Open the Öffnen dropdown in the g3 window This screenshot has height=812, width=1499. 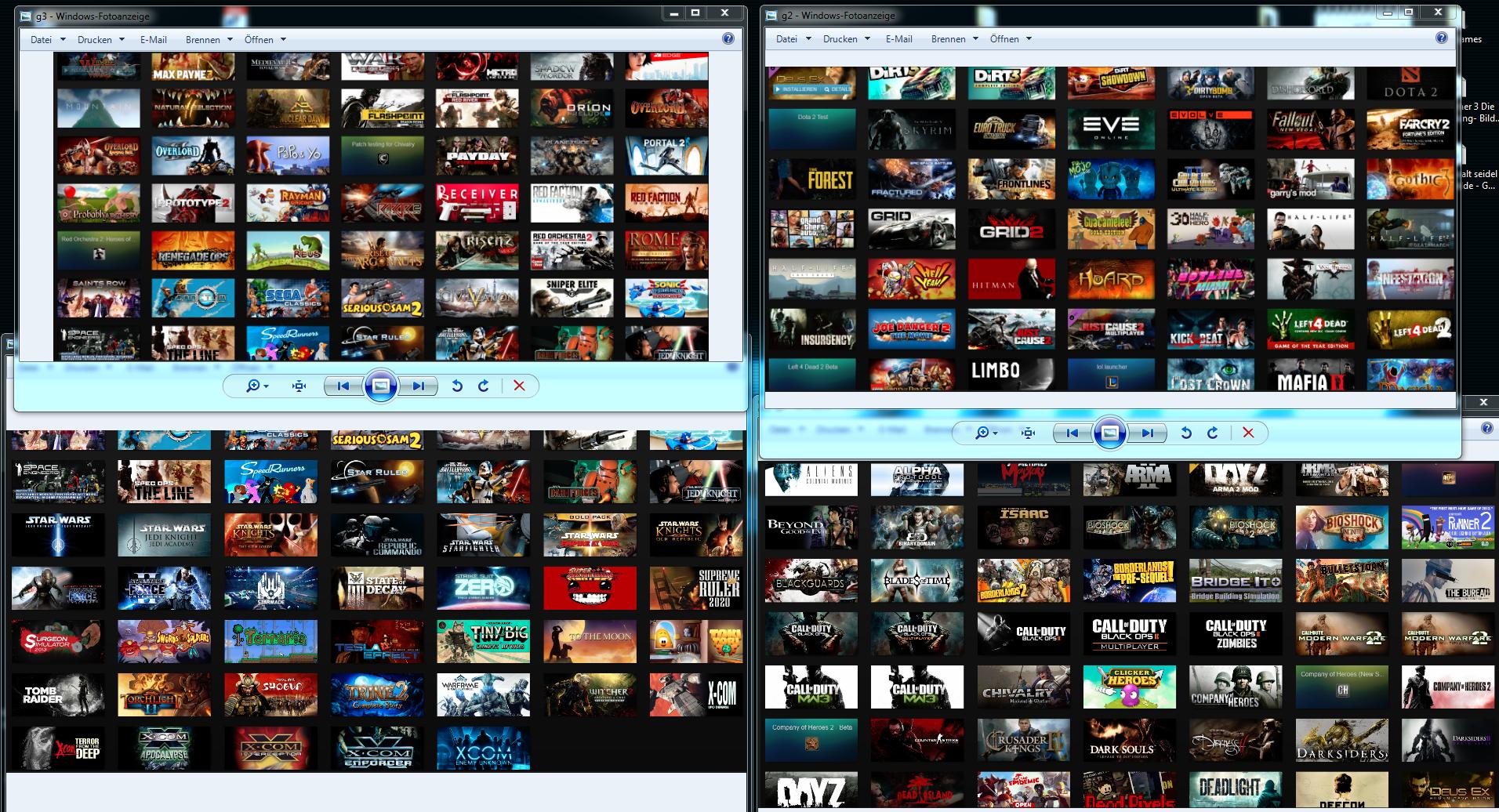point(265,39)
